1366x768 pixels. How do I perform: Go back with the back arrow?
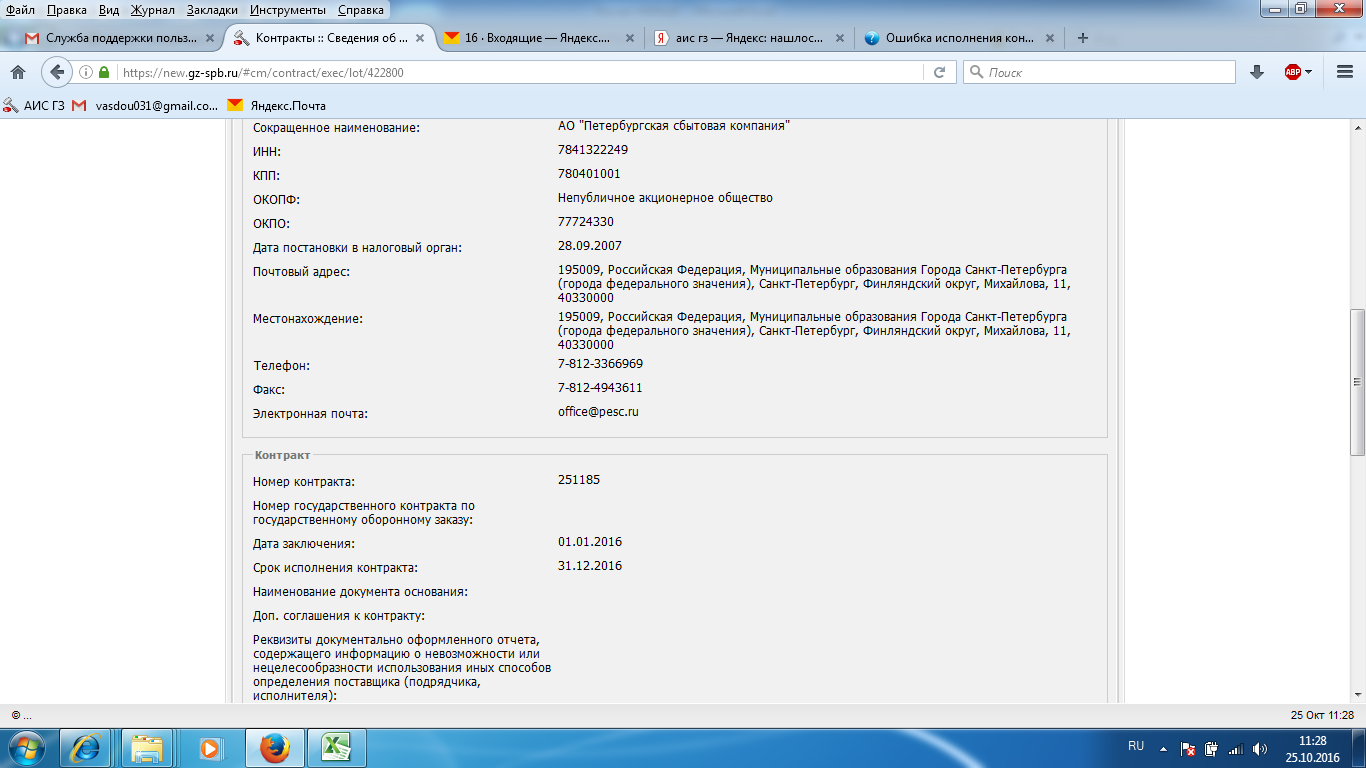click(57, 72)
